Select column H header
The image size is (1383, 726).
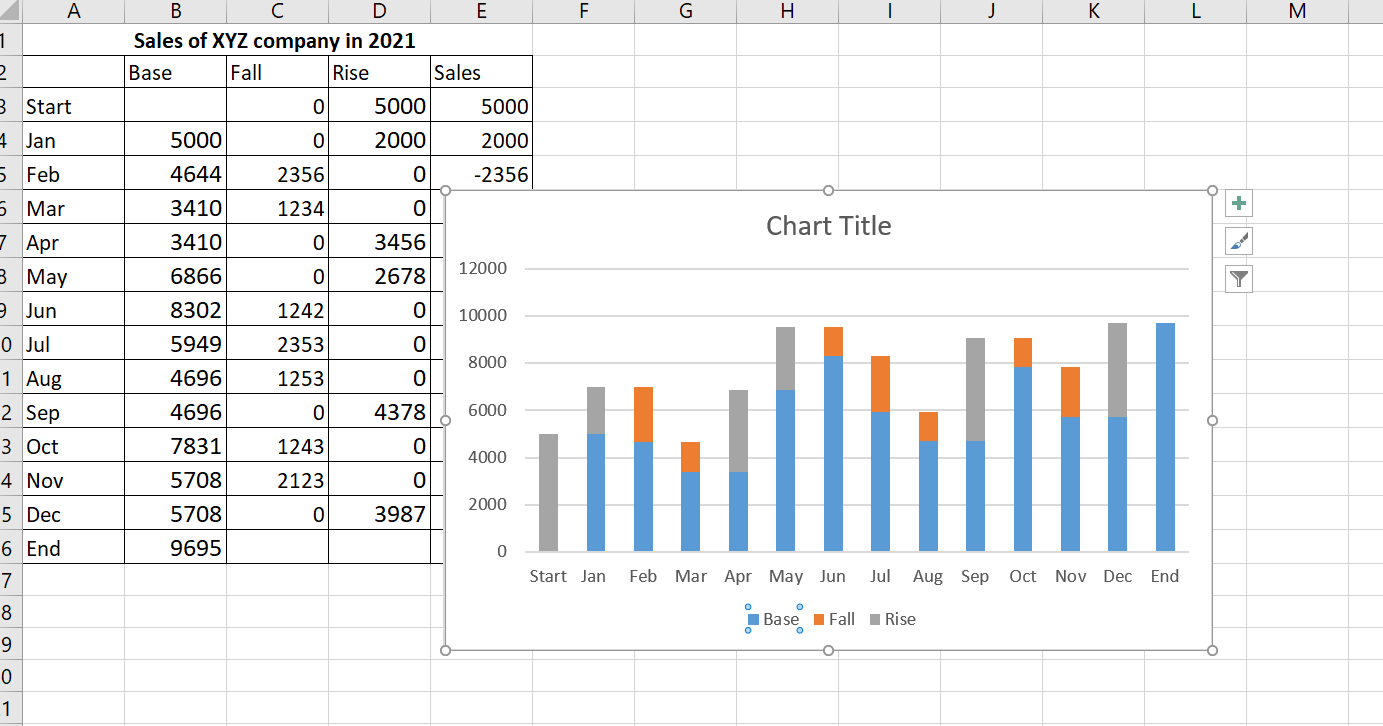pyautogui.click(x=787, y=12)
